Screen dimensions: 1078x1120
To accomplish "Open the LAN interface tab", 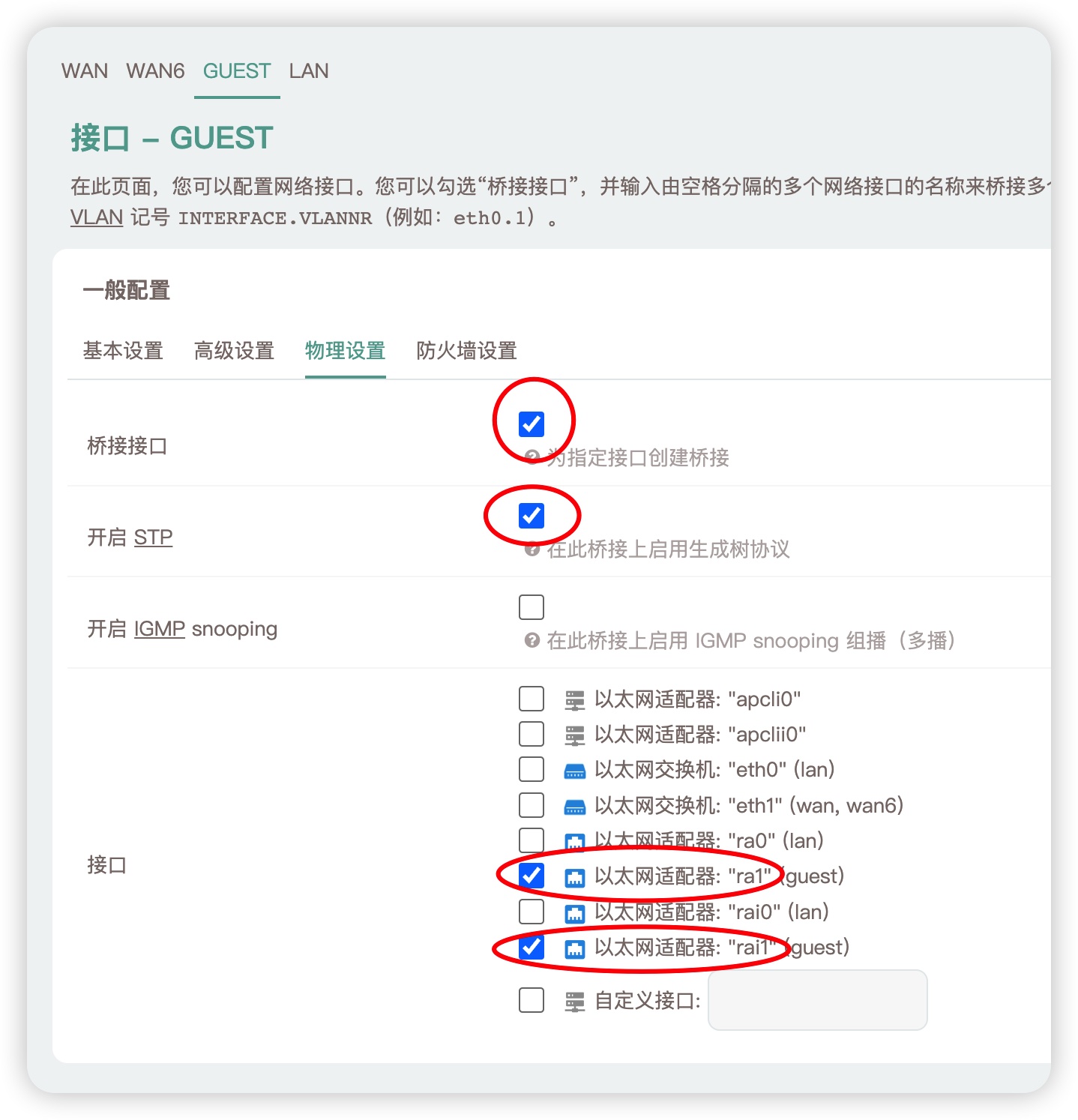I will pos(308,70).
